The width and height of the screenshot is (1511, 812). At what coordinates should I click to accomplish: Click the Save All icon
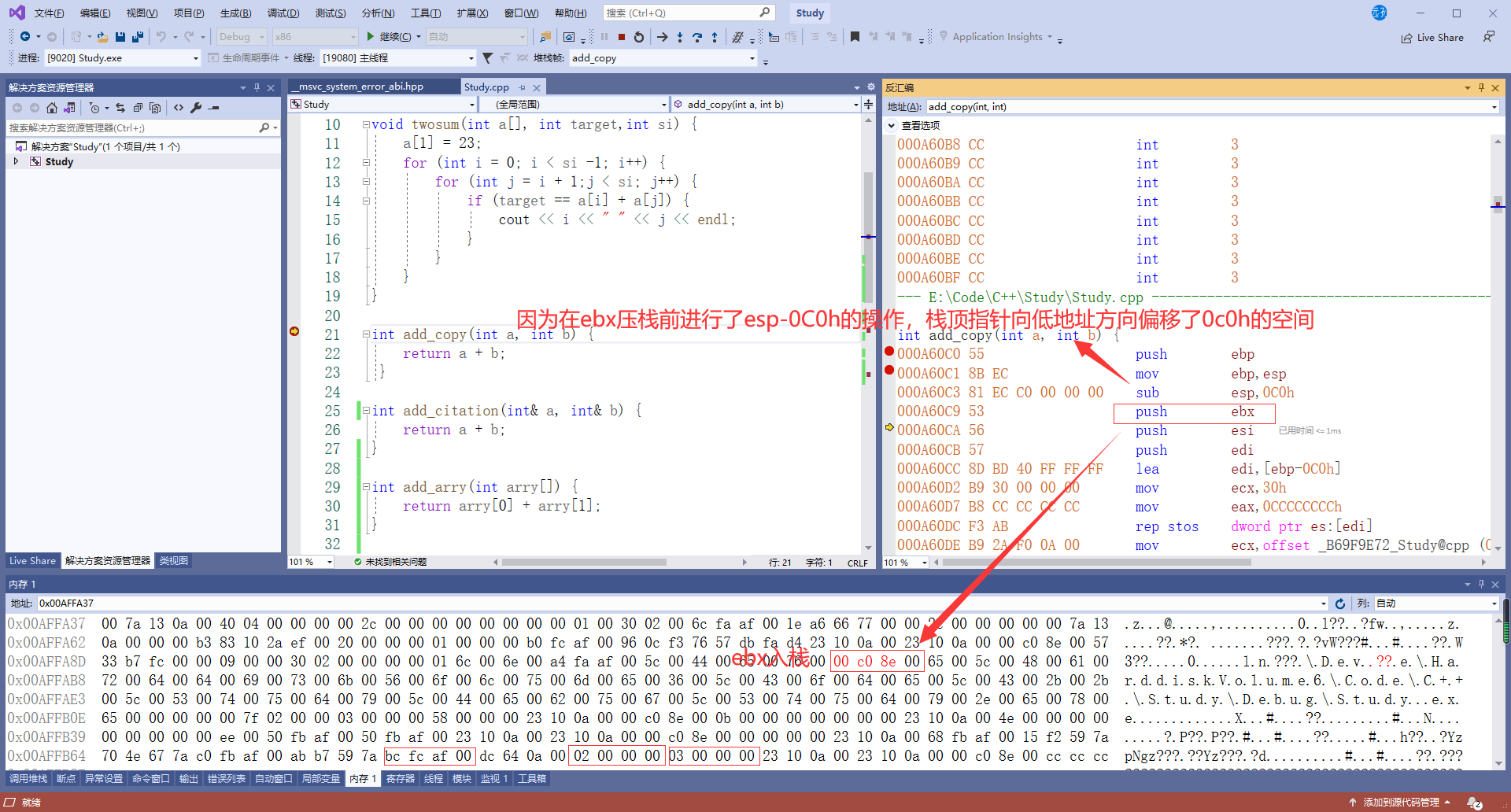138,36
